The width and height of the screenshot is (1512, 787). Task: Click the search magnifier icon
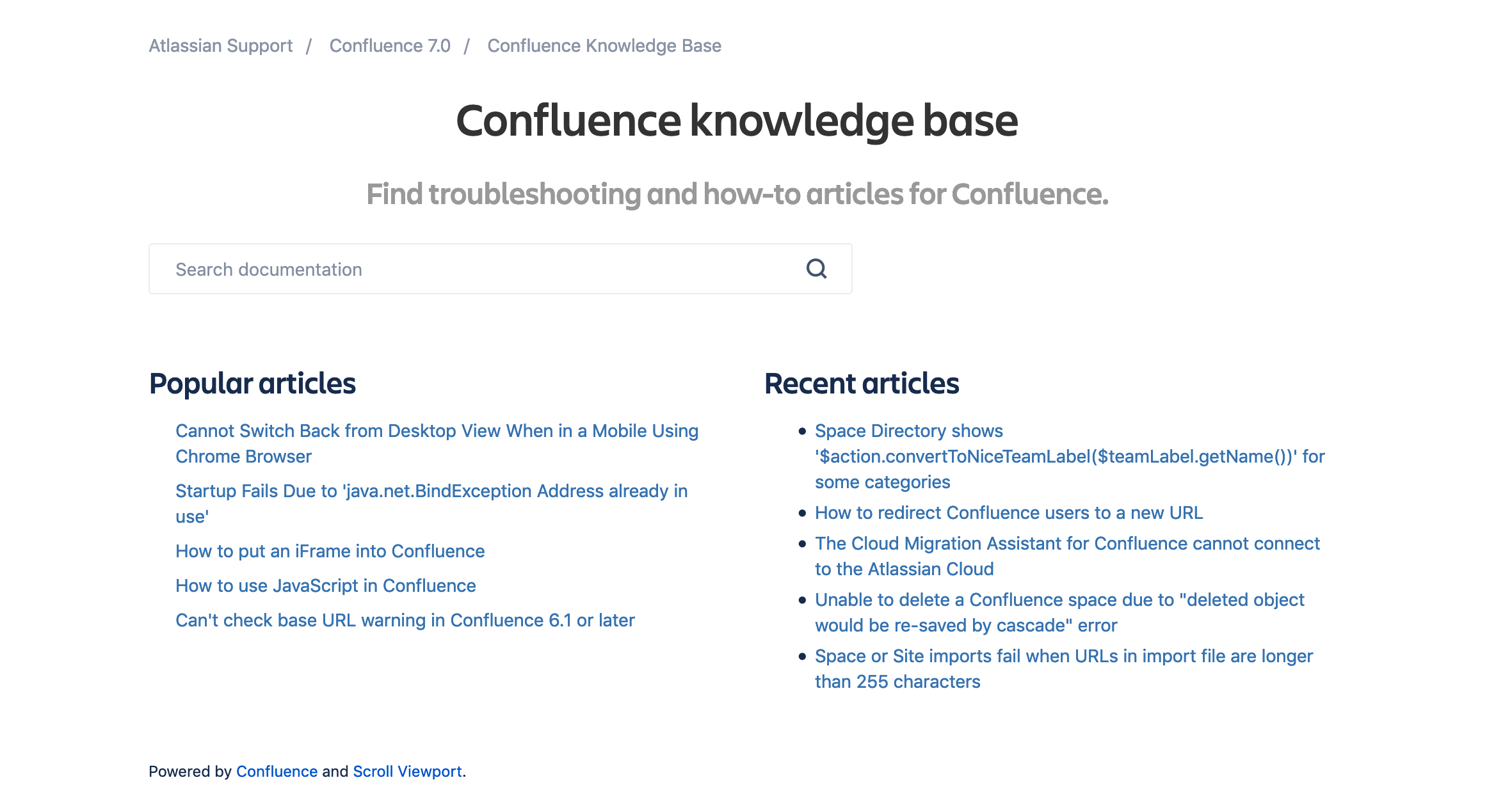coord(816,269)
